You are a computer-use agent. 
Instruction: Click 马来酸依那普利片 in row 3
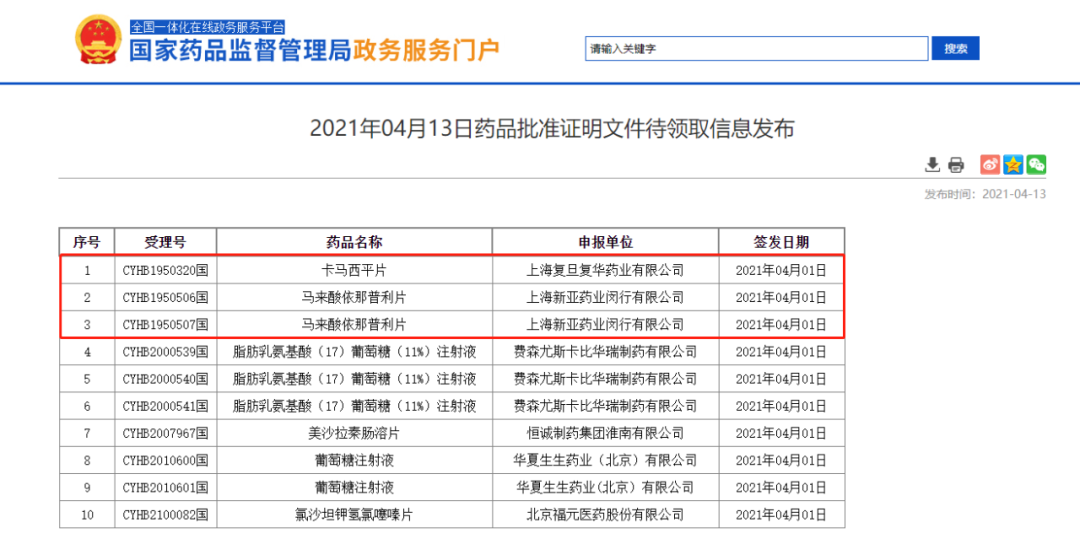click(x=354, y=324)
